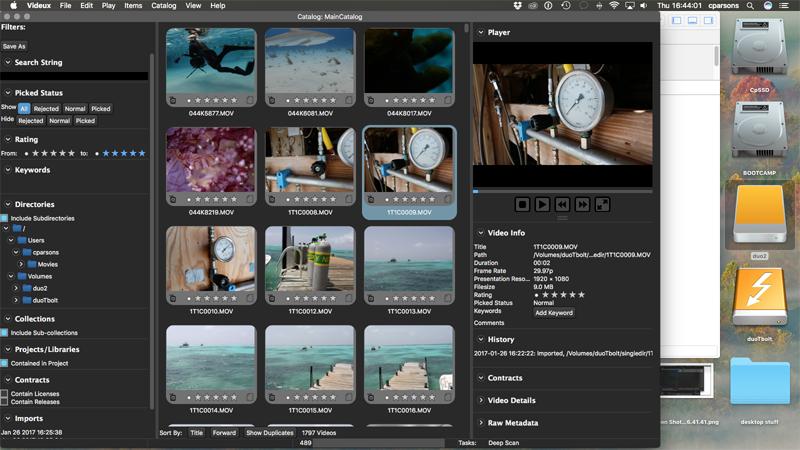Enable the Contain Licenses checkbox
800x450 pixels.
pos(4,394)
